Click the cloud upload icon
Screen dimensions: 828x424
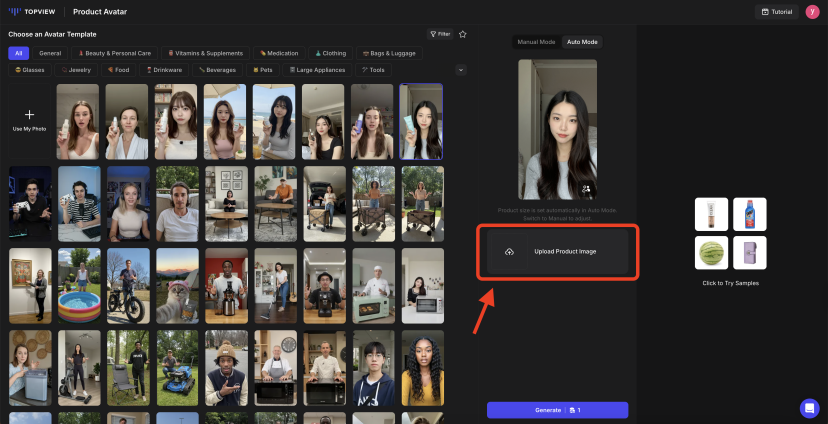point(509,252)
